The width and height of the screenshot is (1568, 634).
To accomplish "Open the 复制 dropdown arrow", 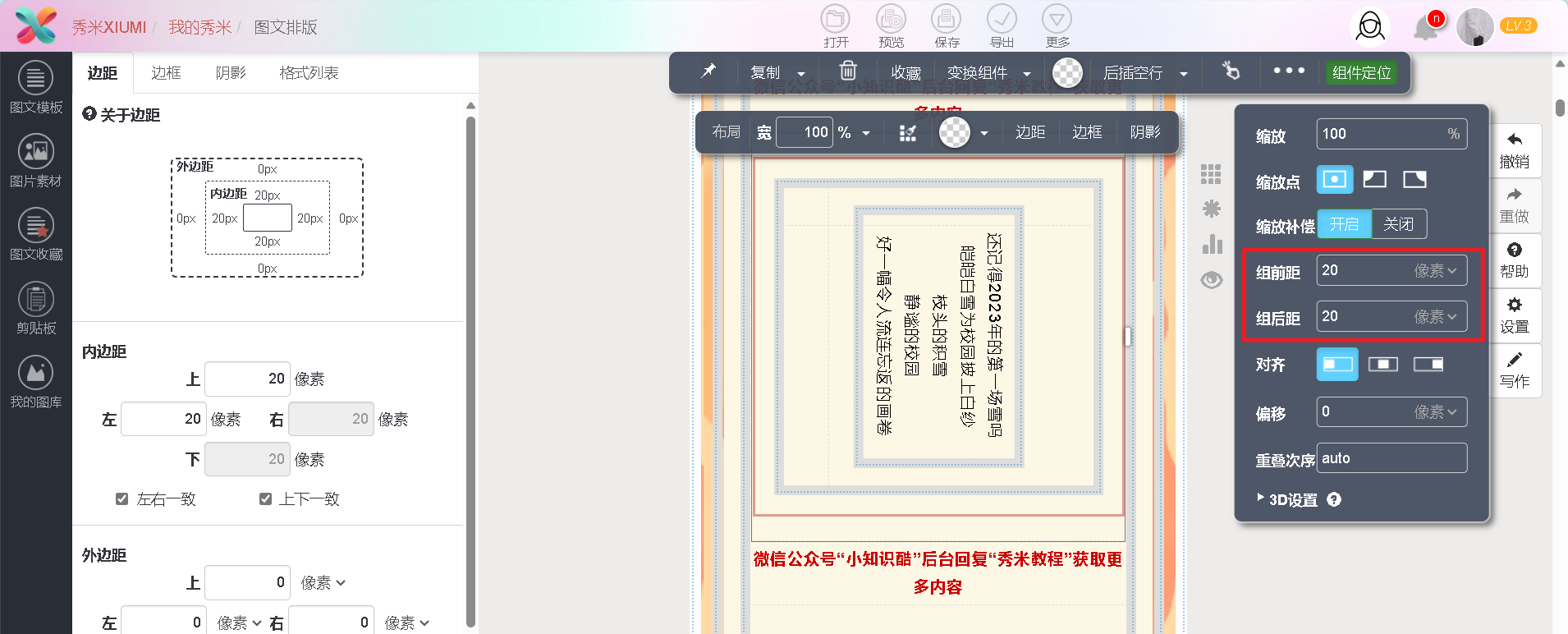I will 801,74.
